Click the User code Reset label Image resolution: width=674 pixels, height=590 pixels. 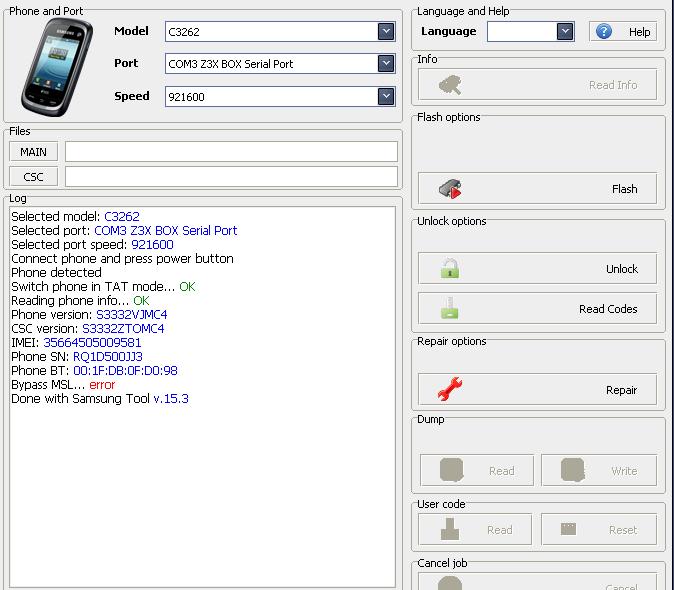click(x=623, y=530)
